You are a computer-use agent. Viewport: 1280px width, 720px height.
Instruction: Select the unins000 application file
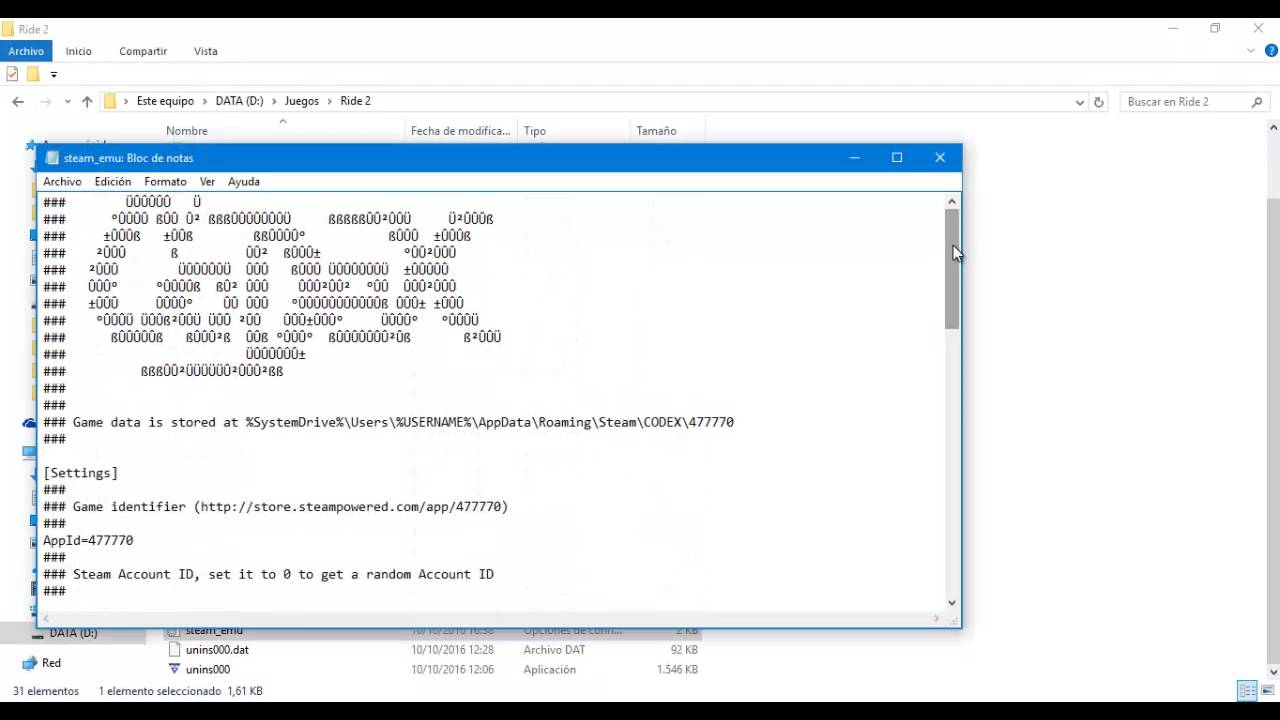tap(208, 669)
